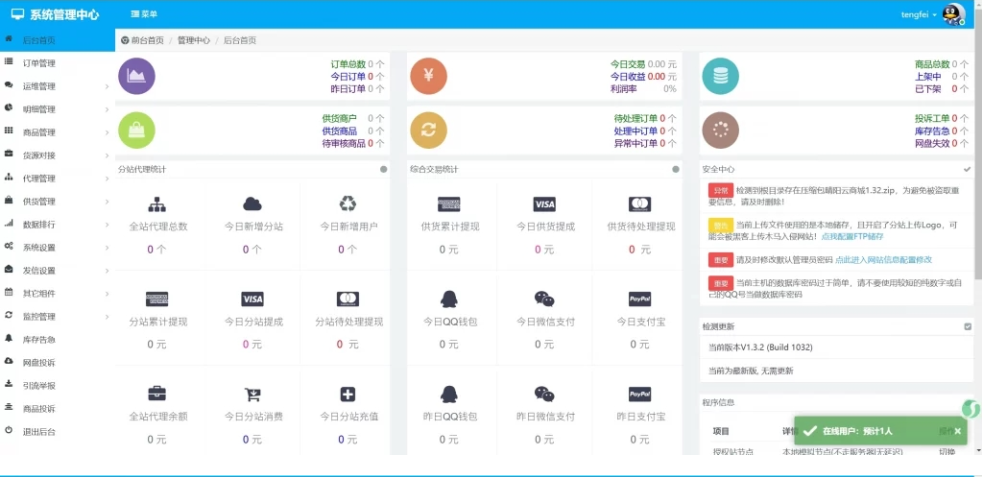Click the yellow warning badge in 安全中心
Viewport: 982px width, 477px height.
pyautogui.click(x=720, y=225)
